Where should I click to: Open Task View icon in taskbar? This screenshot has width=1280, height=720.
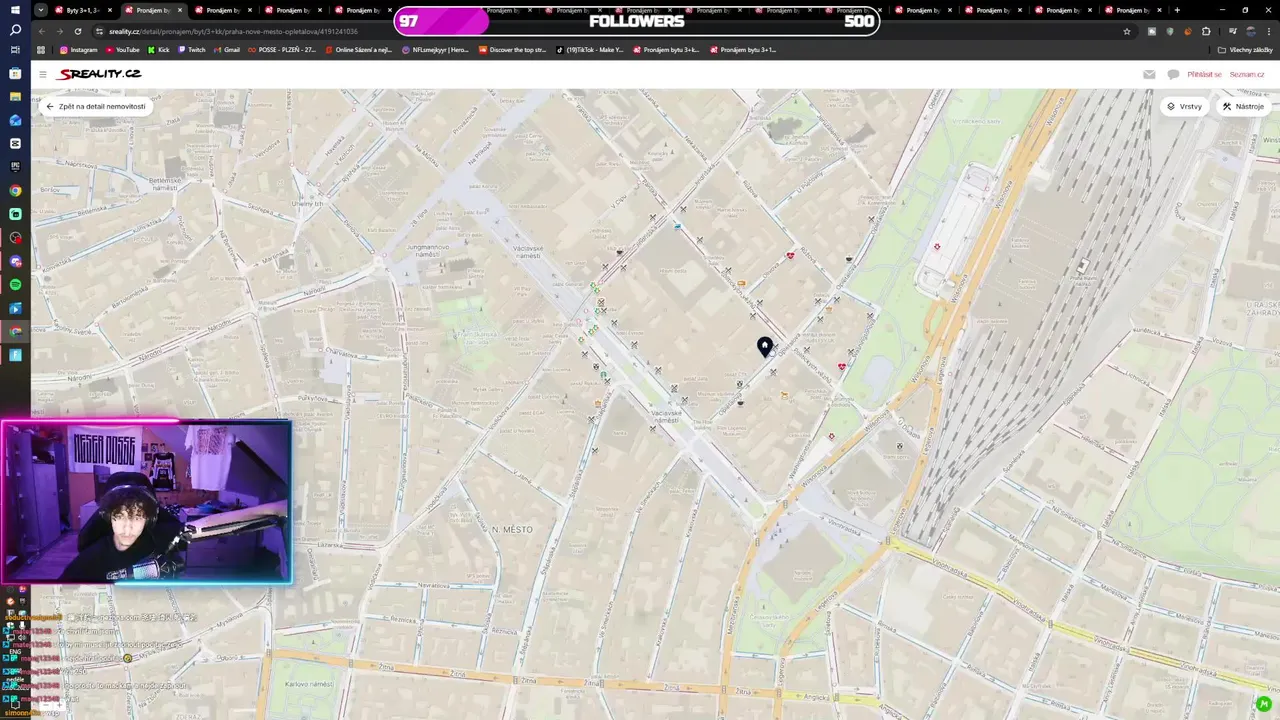[x=15, y=49]
